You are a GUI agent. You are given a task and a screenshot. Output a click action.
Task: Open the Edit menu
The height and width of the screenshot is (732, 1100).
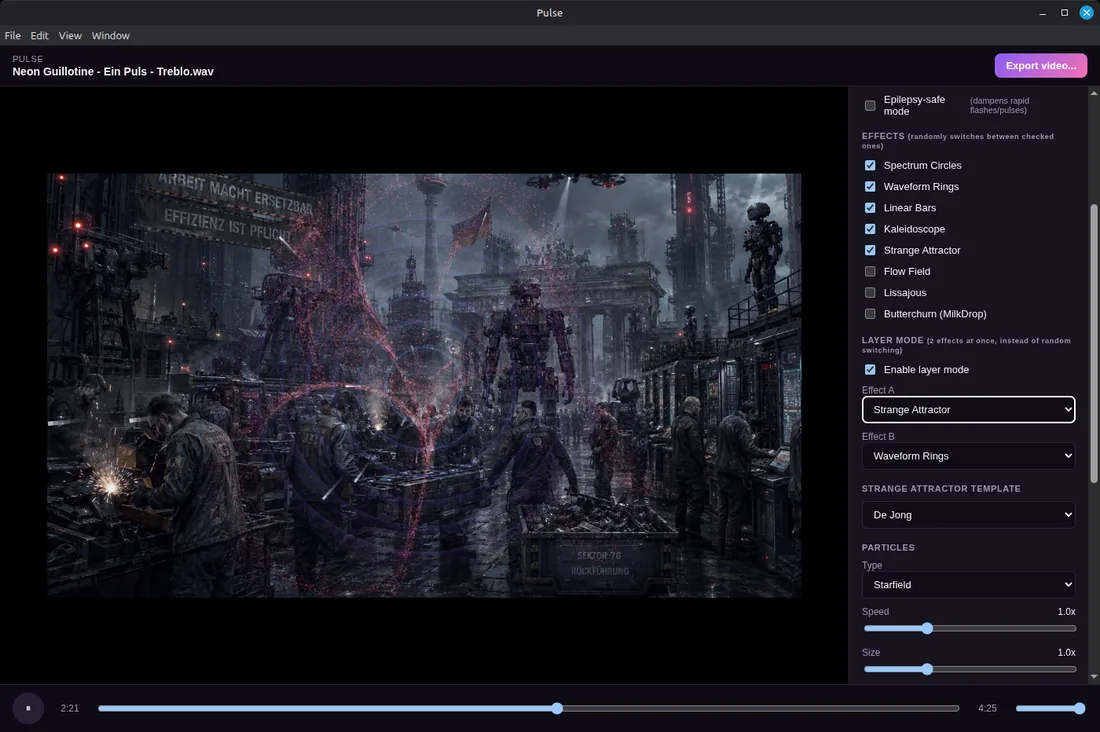point(39,36)
